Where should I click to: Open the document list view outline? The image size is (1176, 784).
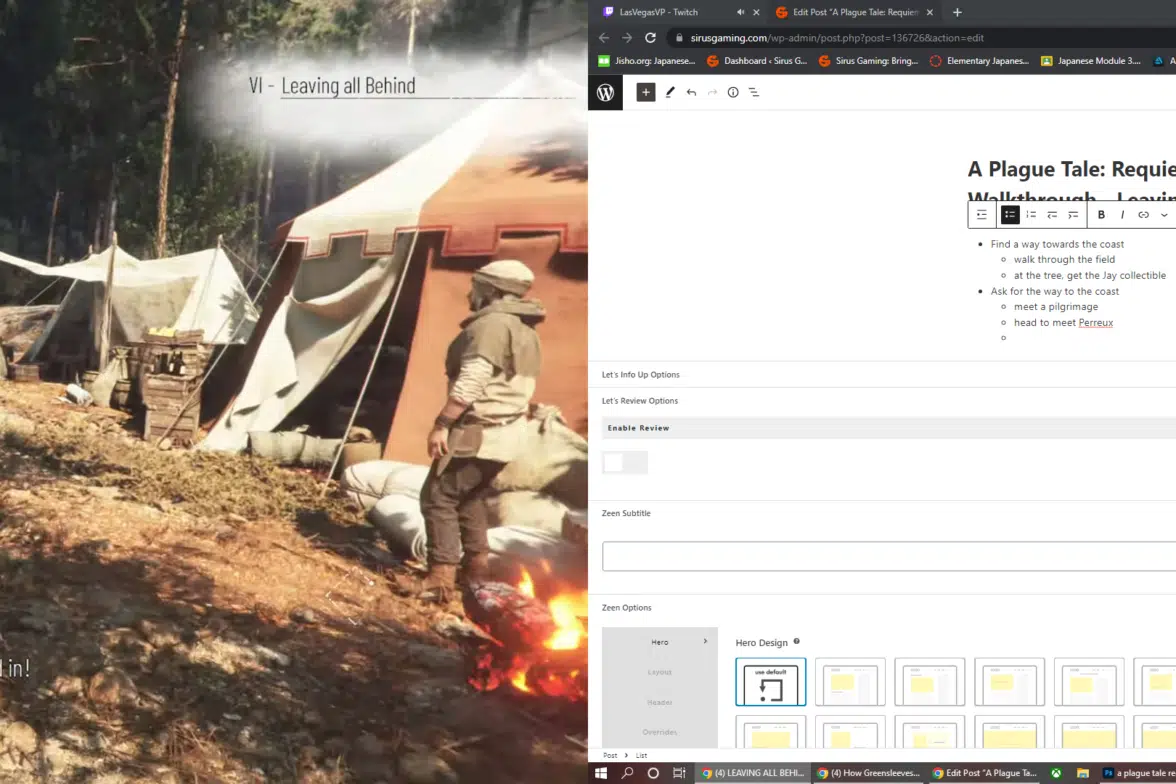tap(754, 92)
